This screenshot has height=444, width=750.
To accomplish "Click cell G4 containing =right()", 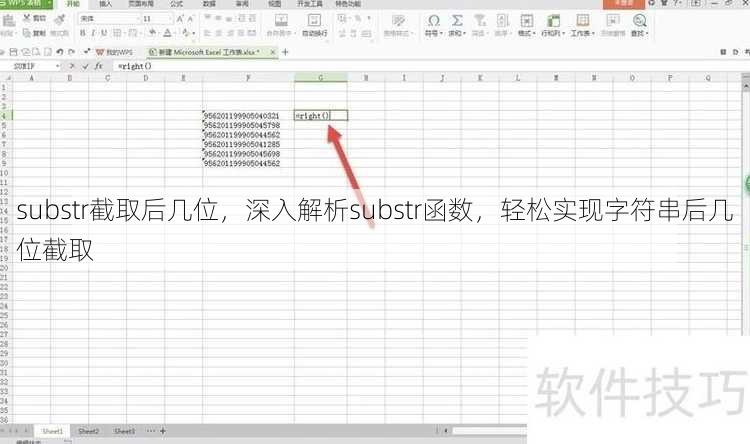I will click(321, 116).
